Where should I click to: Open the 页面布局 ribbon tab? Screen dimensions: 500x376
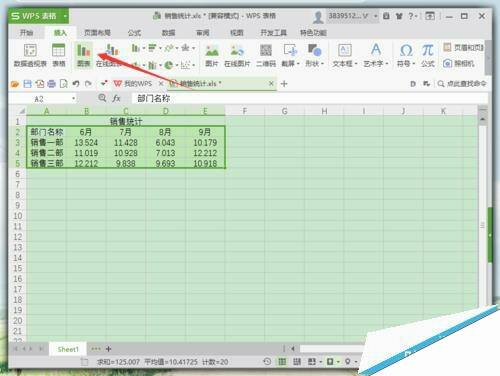click(x=97, y=32)
